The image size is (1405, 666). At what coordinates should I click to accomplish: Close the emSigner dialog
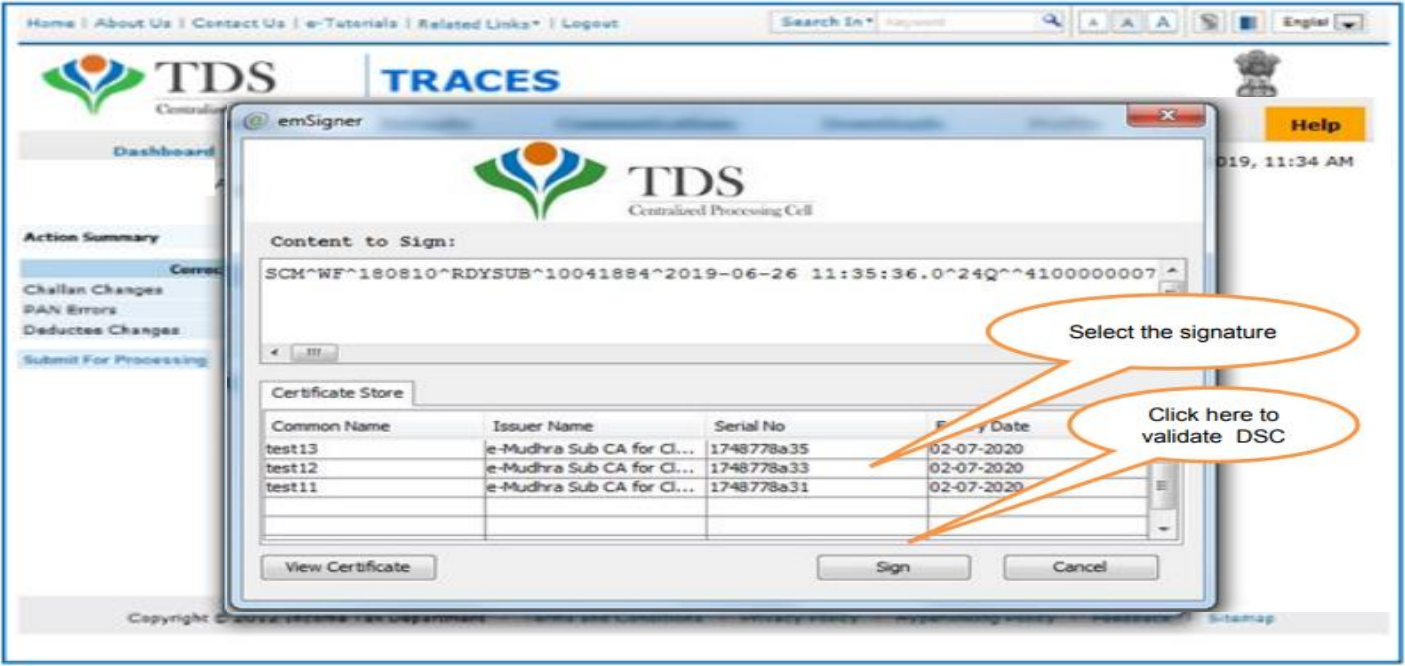[x=1165, y=117]
